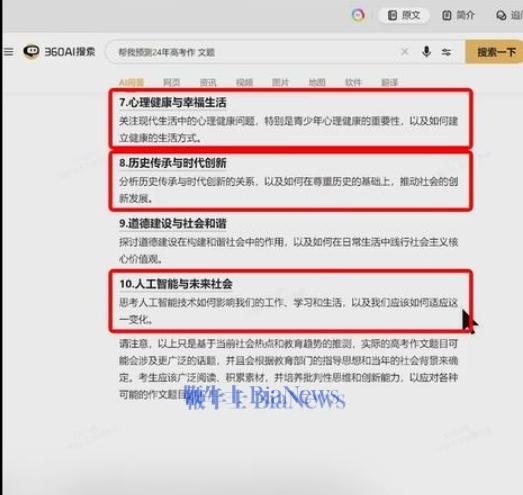This screenshot has height=495, width=523.
Task: Switch to the 网页 tab
Action: click(x=171, y=82)
